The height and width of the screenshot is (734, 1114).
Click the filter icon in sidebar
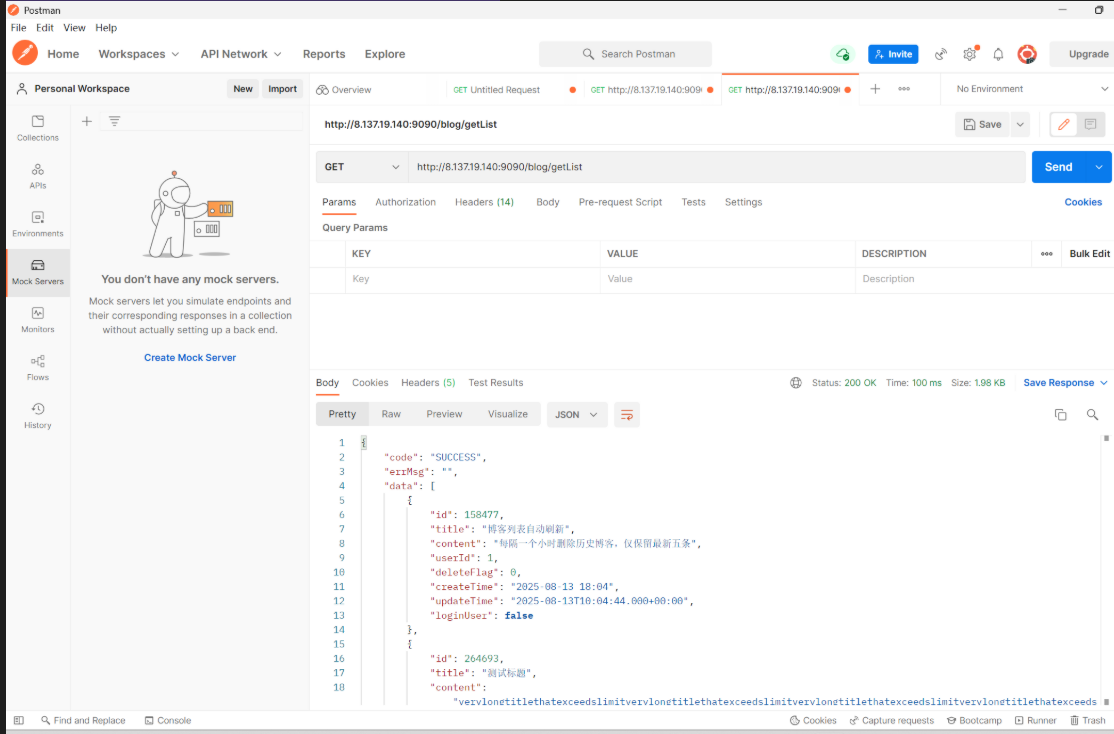coord(114,122)
